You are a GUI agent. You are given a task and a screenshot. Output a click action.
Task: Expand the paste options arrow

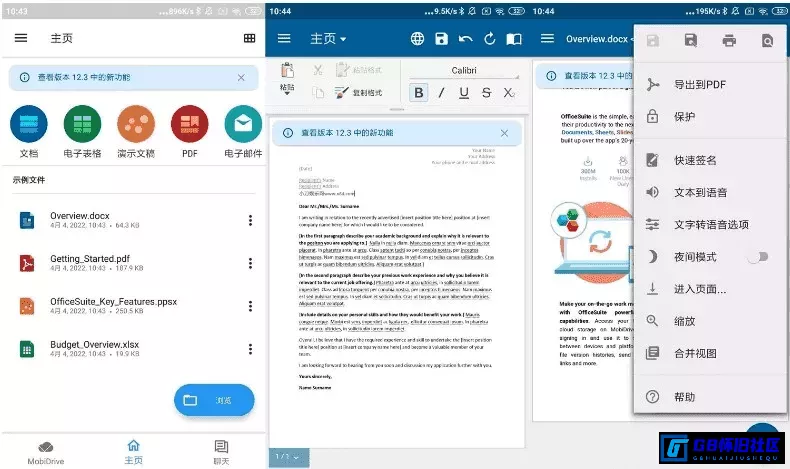point(287,93)
